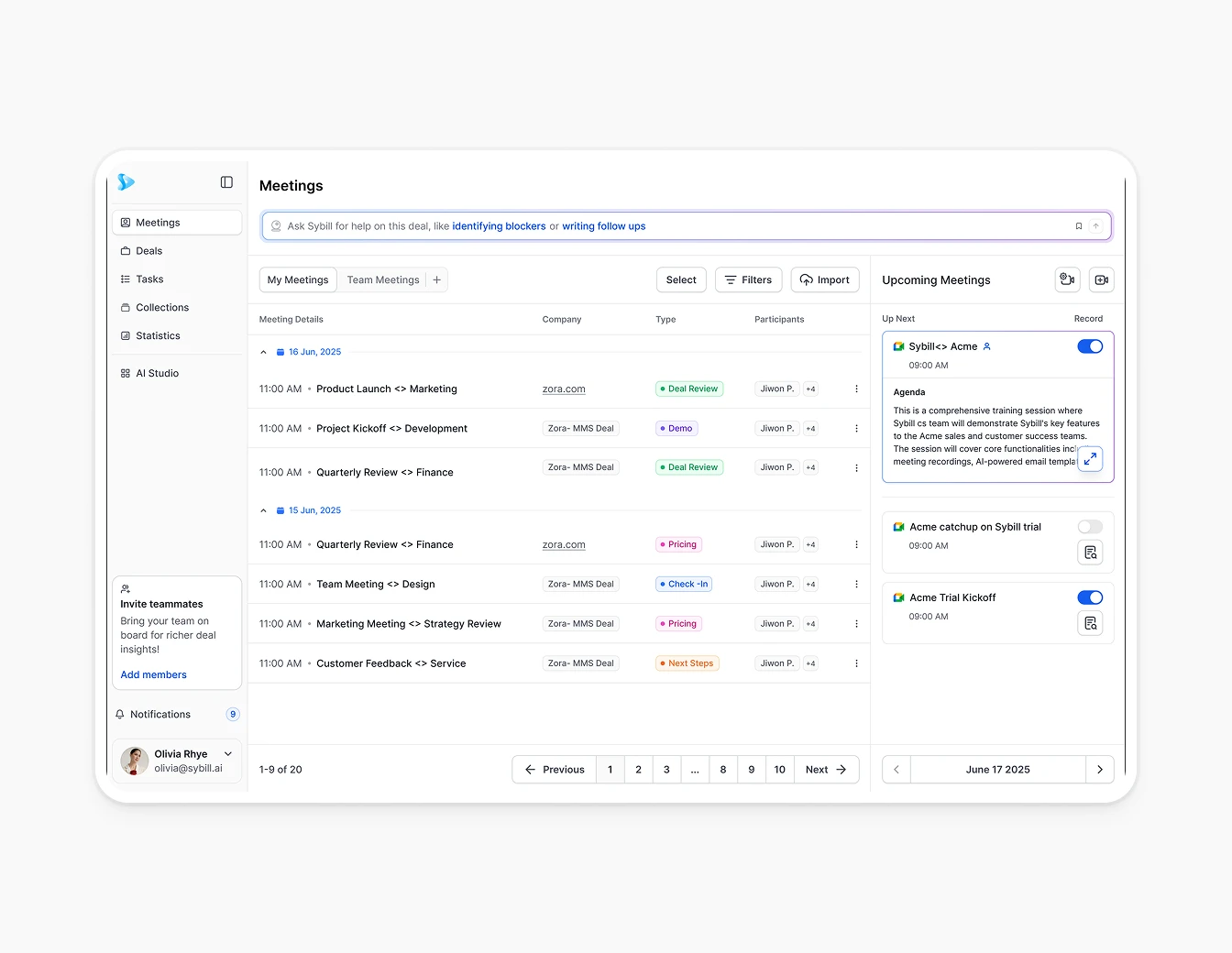The image size is (1232, 953).
Task: Enable recording for Acme catchup on Sybill trial
Action: [1090, 527]
